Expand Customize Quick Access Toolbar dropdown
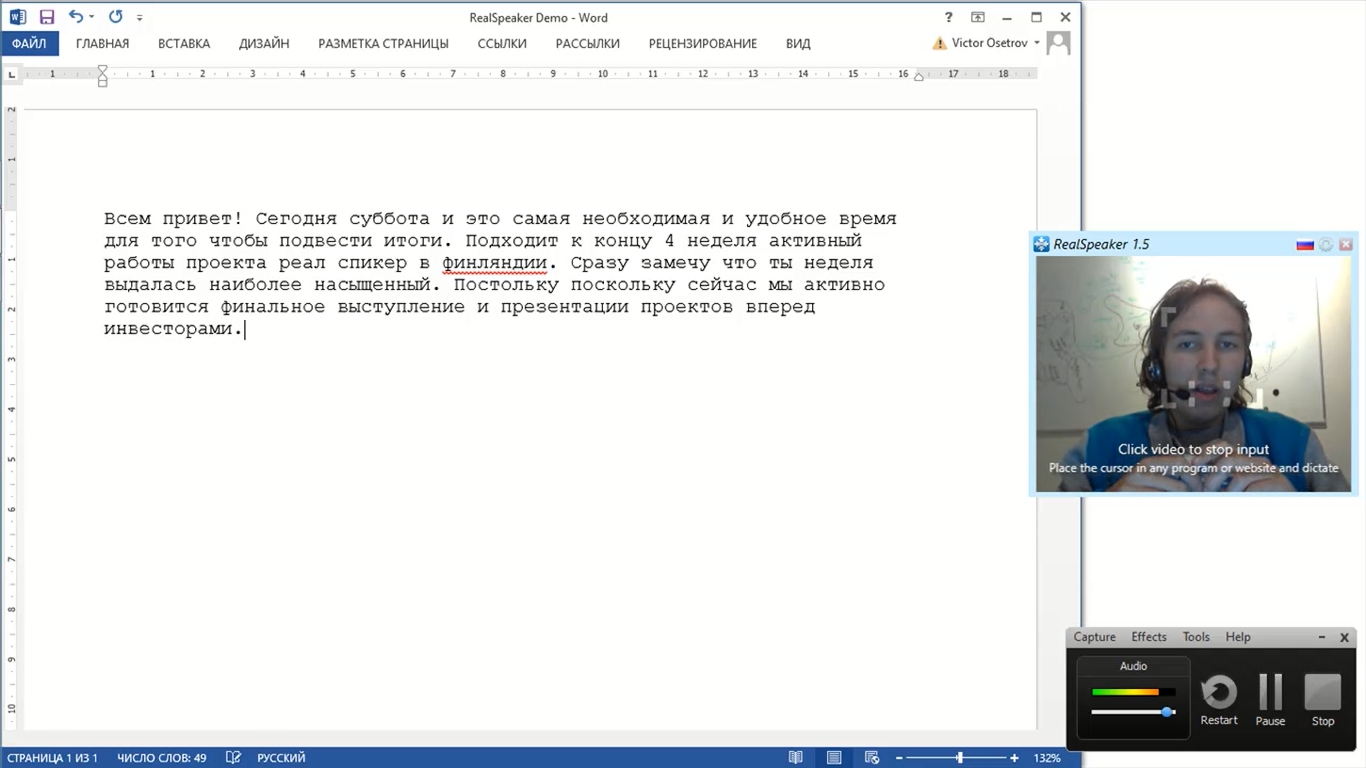The image size is (1366, 768). (x=140, y=18)
